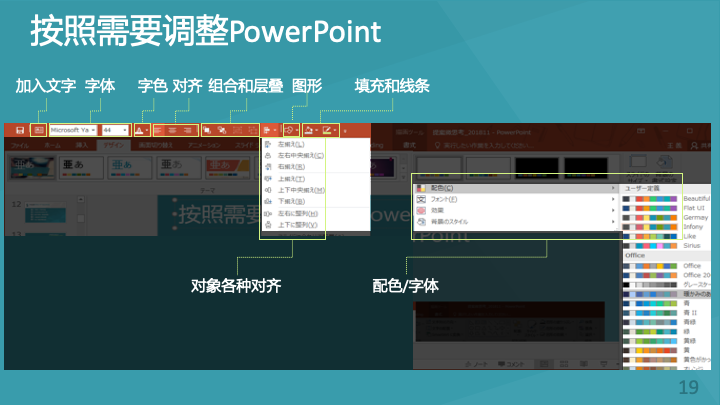720x405 pixels.
Task: Click the shape outline pen icon
Action: point(327,130)
